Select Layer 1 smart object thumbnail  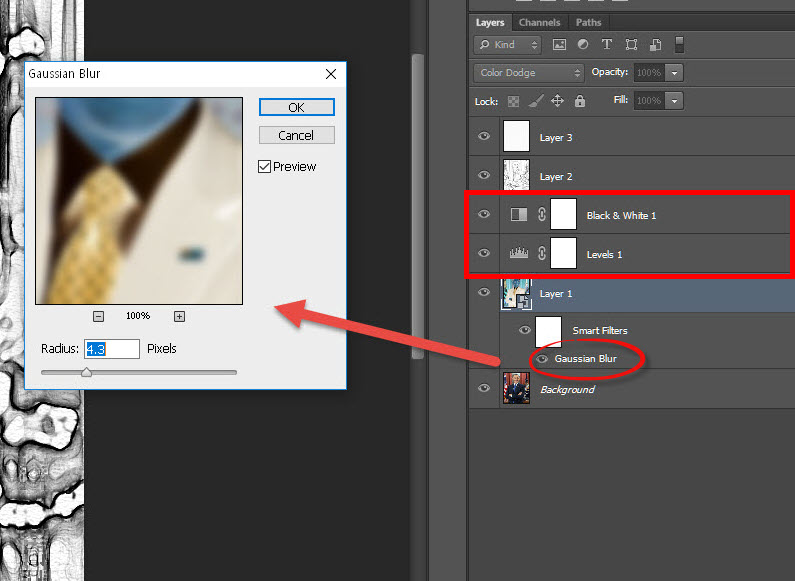516,294
